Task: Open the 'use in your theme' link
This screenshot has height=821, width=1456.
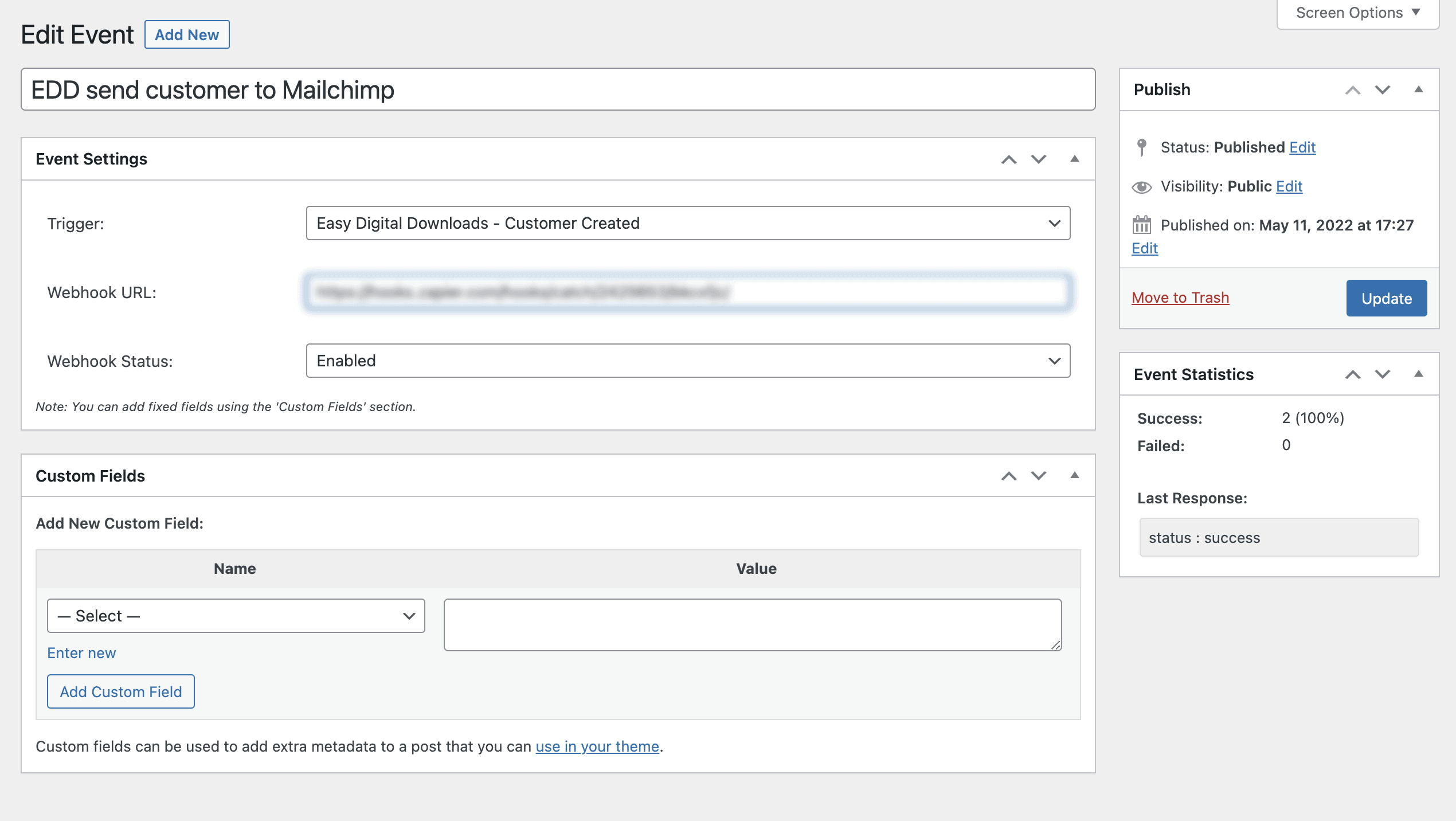Action: click(597, 746)
